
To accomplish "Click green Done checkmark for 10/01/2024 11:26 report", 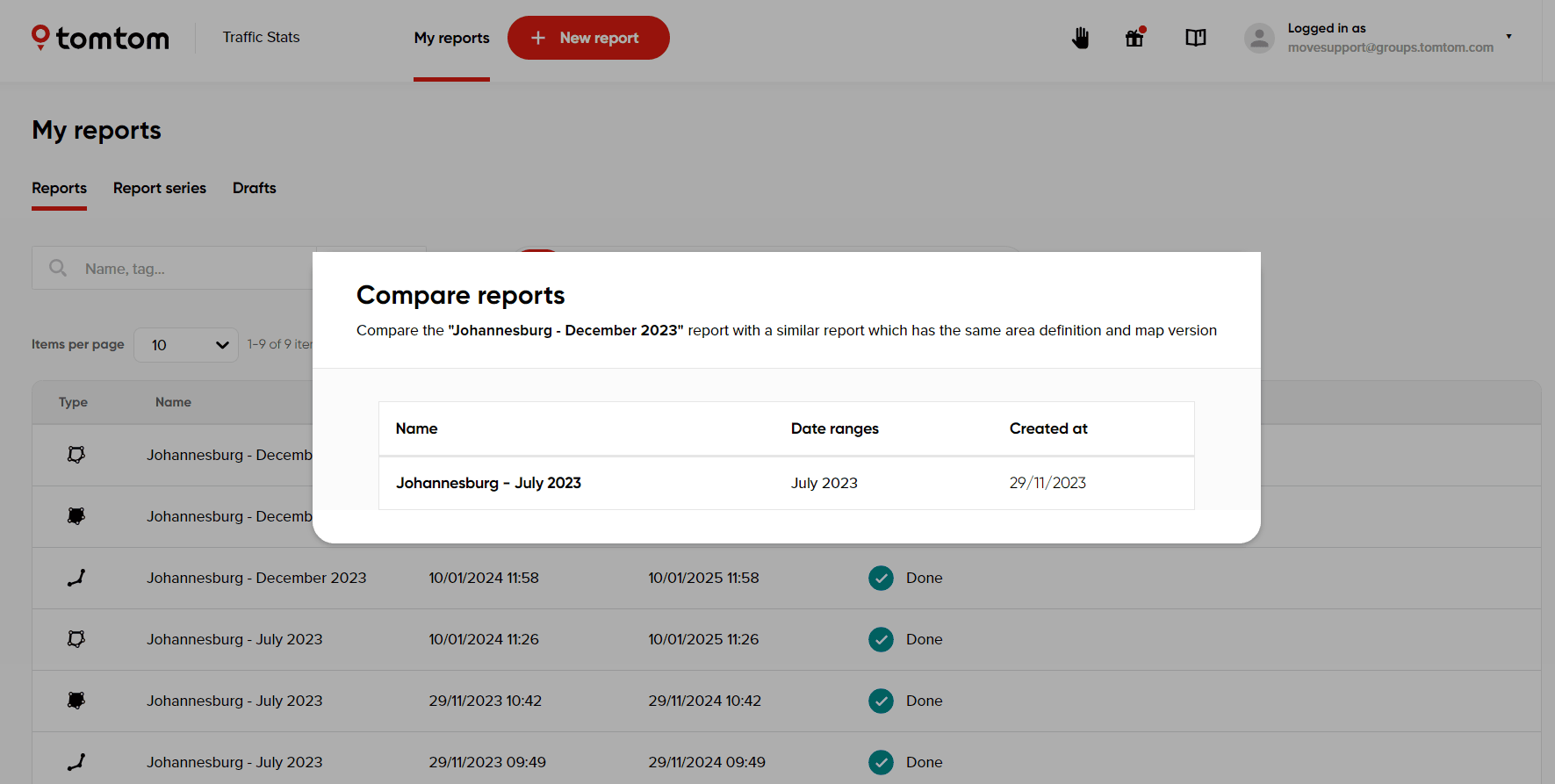I will pos(881,639).
